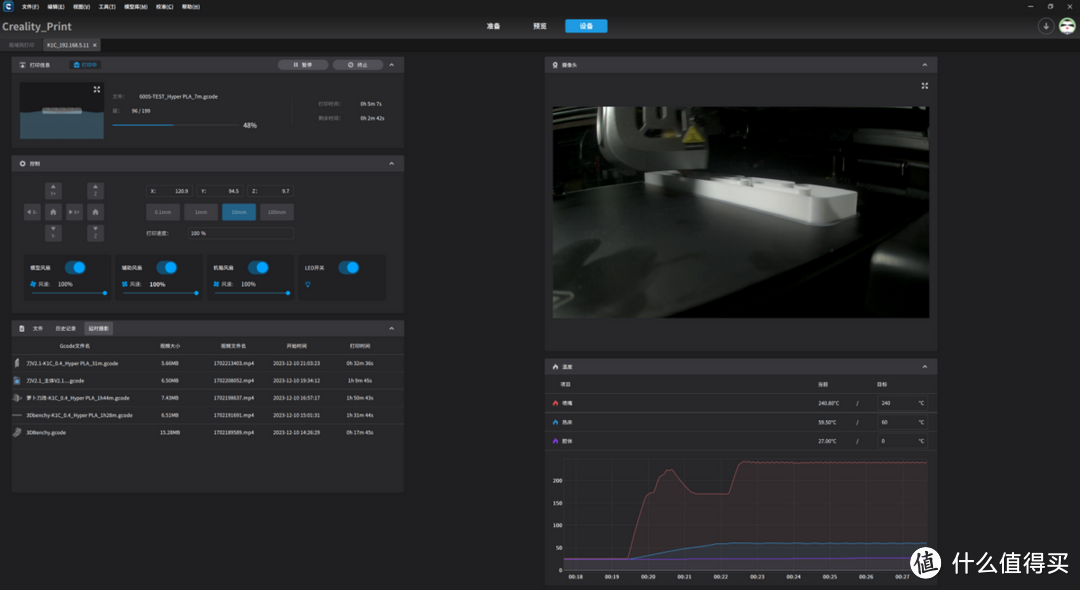Click the live camera video feed
The width and height of the screenshot is (1080, 590).
[x=740, y=212]
